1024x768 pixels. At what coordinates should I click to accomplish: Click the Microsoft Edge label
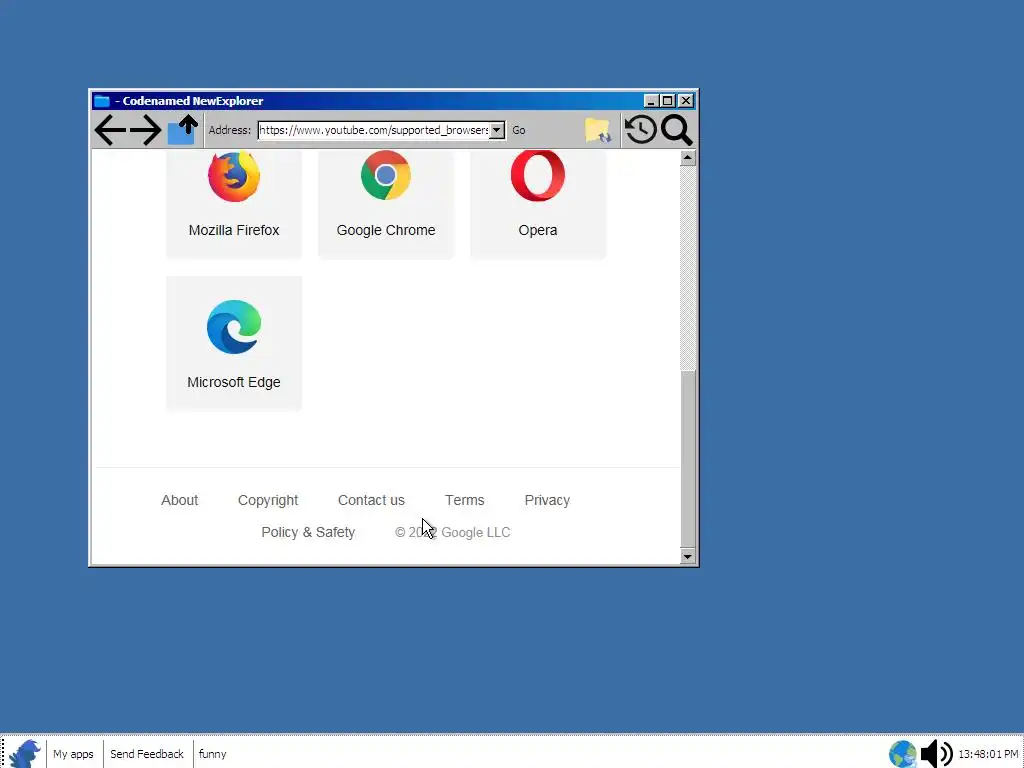234,382
